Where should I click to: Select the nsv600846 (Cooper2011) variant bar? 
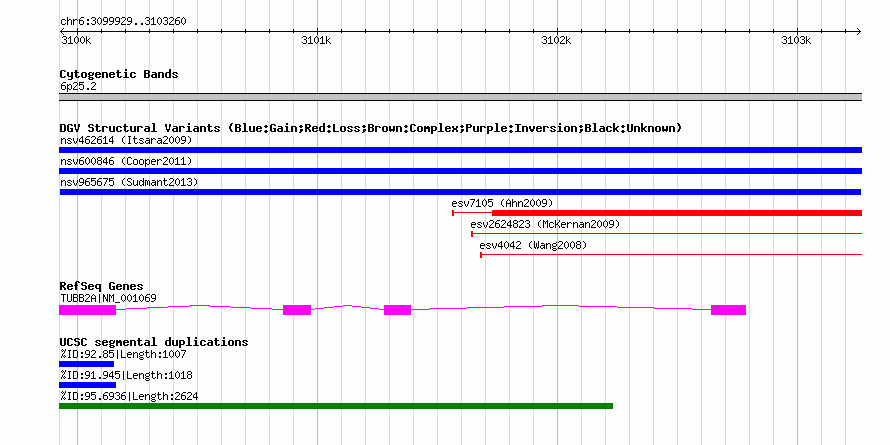pyautogui.click(x=460, y=171)
